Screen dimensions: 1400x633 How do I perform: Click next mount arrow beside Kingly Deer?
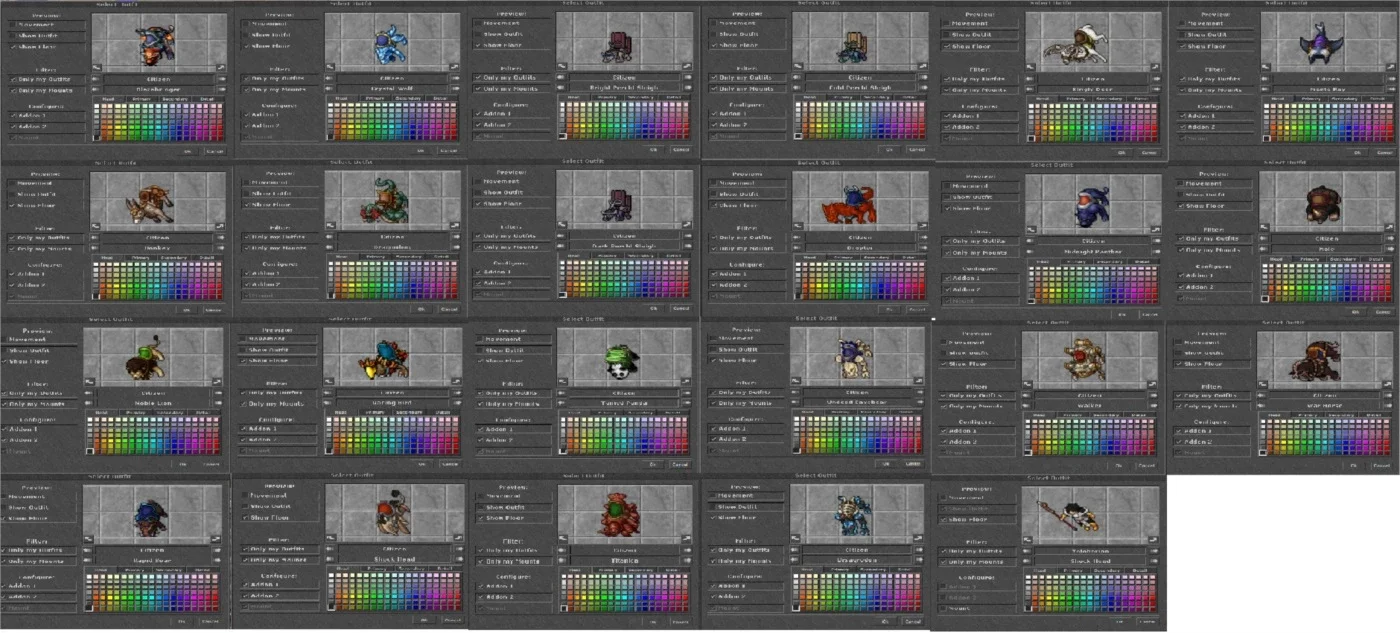(1156, 89)
